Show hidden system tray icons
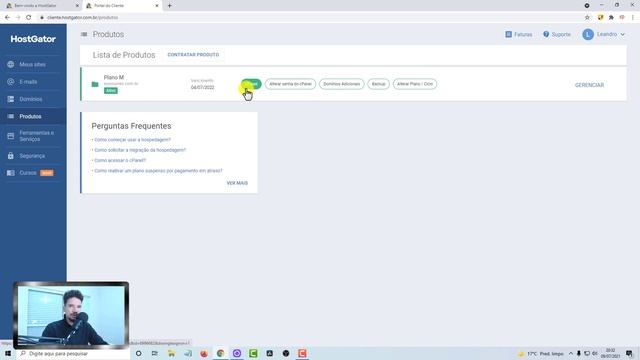 click(x=571, y=353)
